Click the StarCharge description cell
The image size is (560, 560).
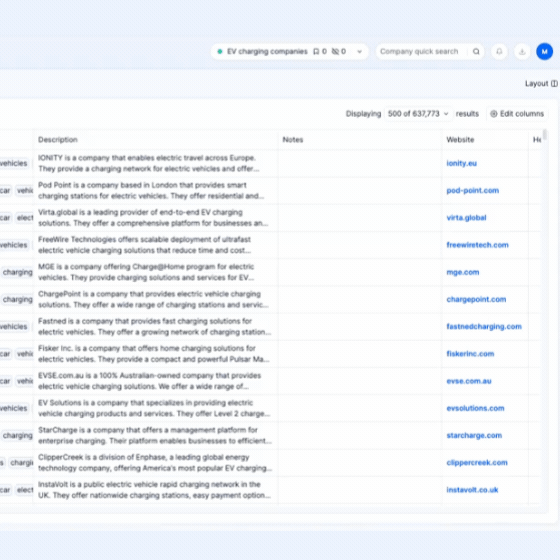(x=155, y=435)
